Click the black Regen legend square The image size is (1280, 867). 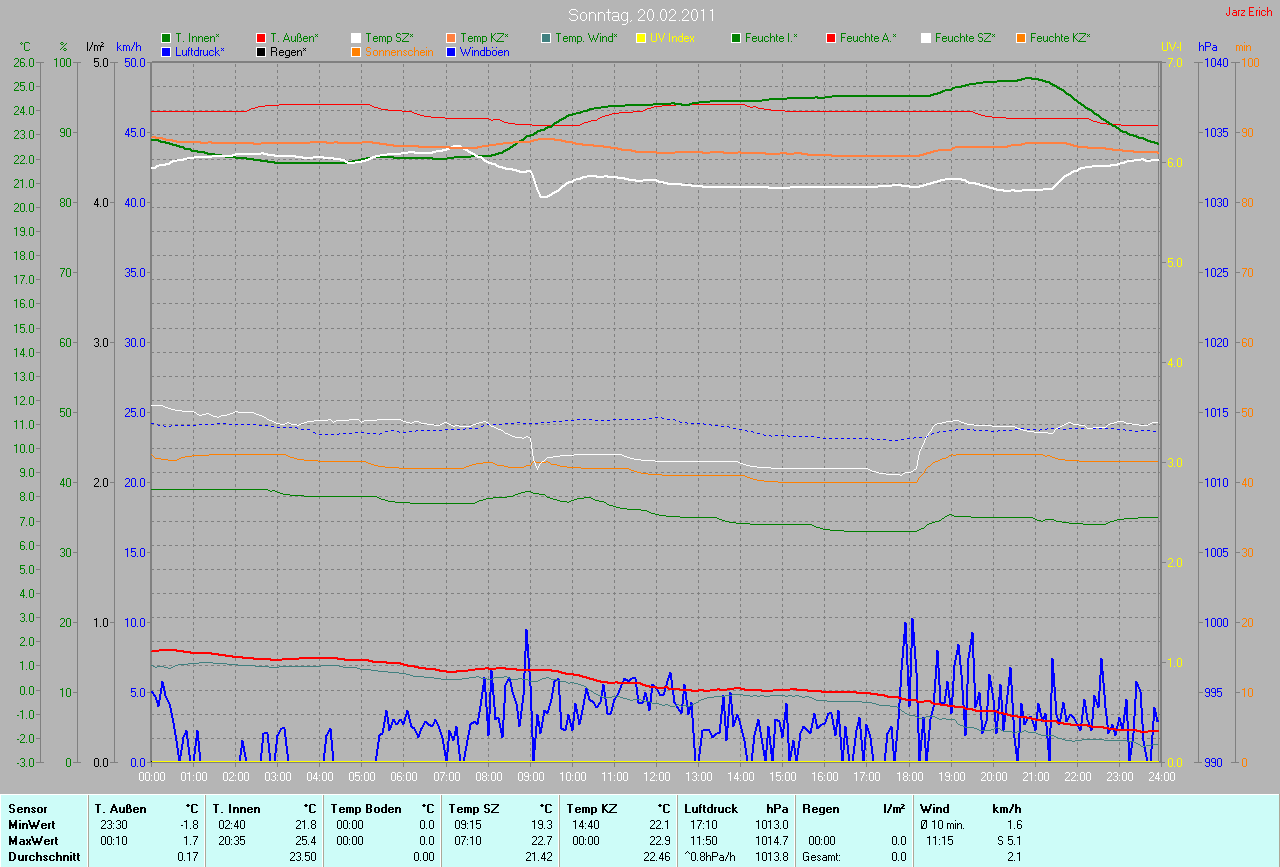[x=262, y=51]
